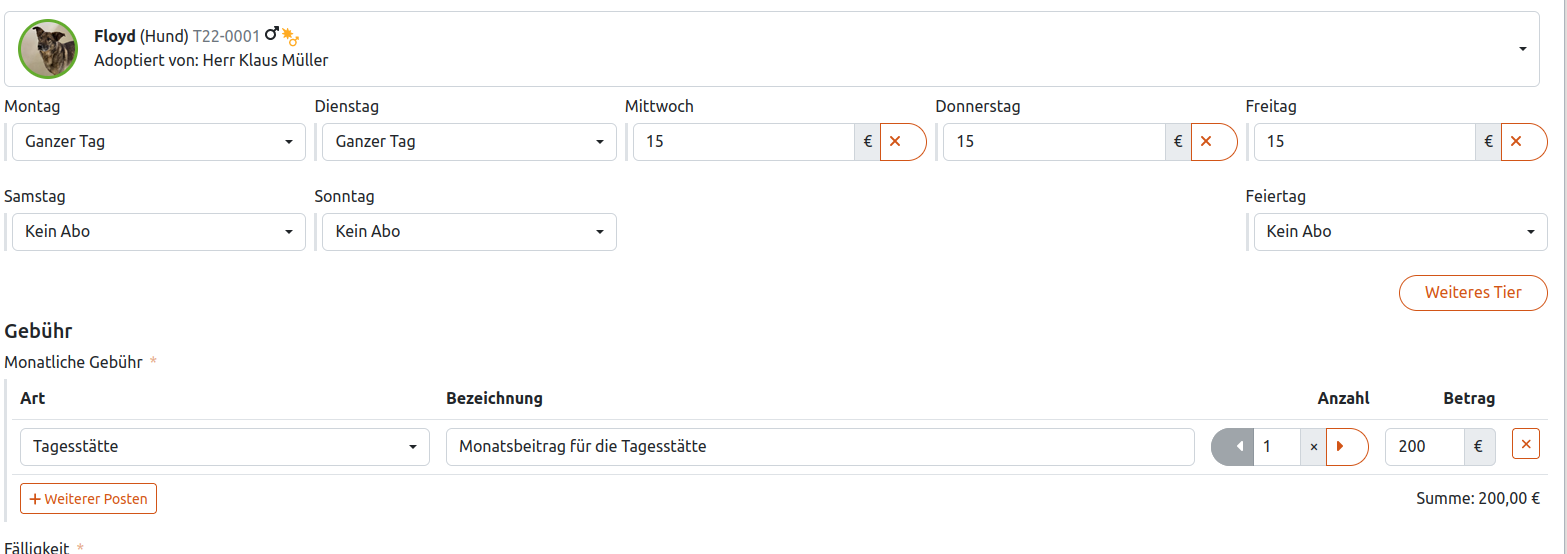Click the Betrag amount field
Image resolution: width=1567 pixels, height=554 pixels.
click(x=1424, y=447)
